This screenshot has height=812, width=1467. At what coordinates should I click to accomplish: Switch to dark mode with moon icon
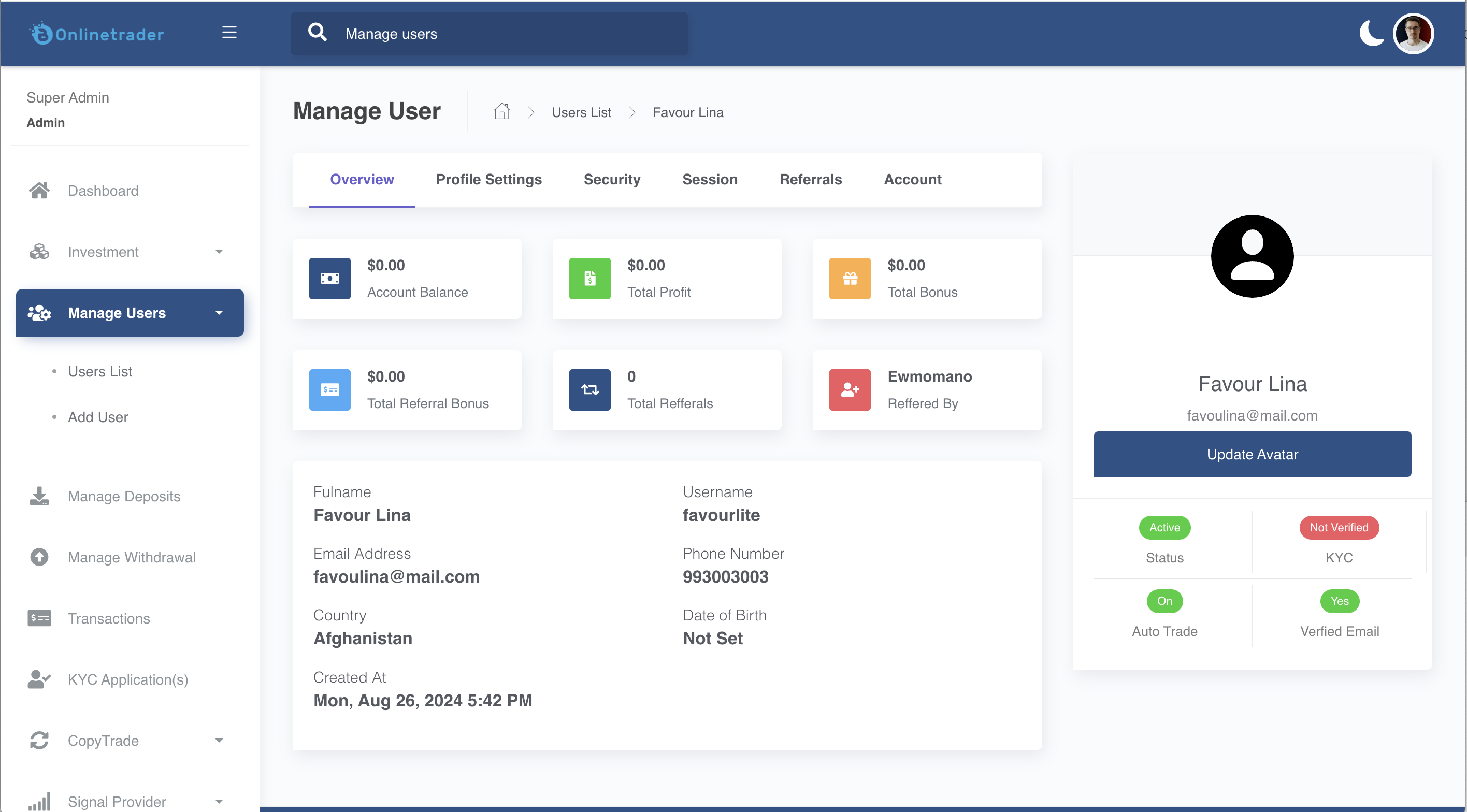[1371, 33]
